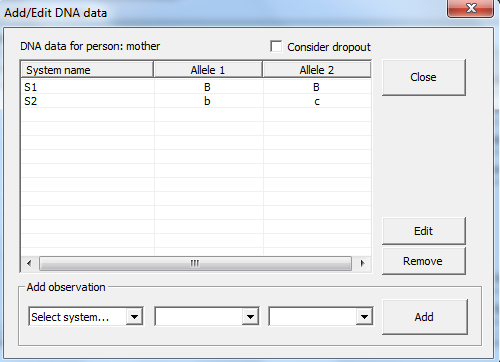Click the horizontal scrollbar left arrow
Screen dimensions: 500x362
pos(29,263)
